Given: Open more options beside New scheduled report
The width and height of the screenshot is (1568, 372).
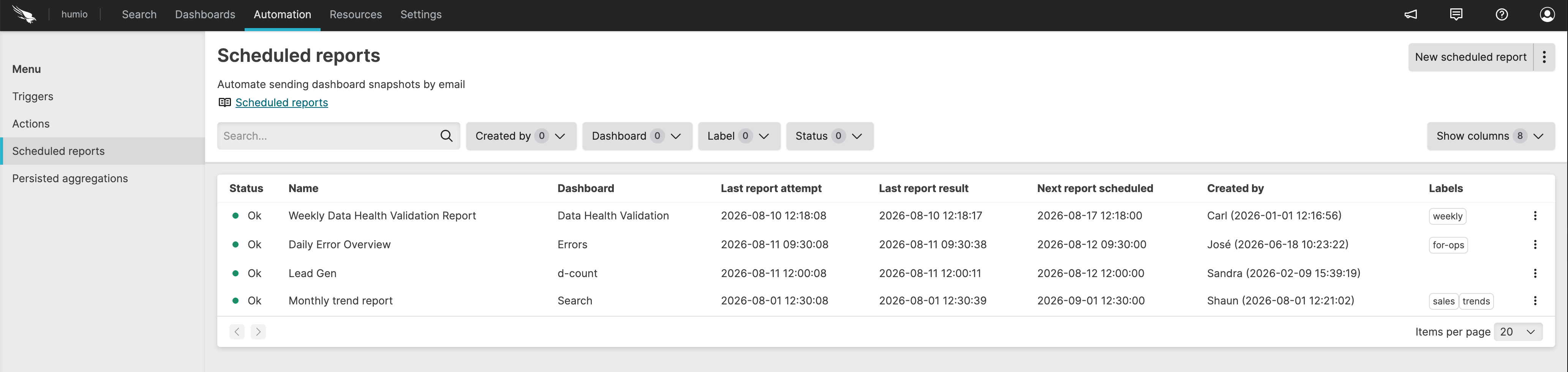Looking at the screenshot, I should point(1544,57).
